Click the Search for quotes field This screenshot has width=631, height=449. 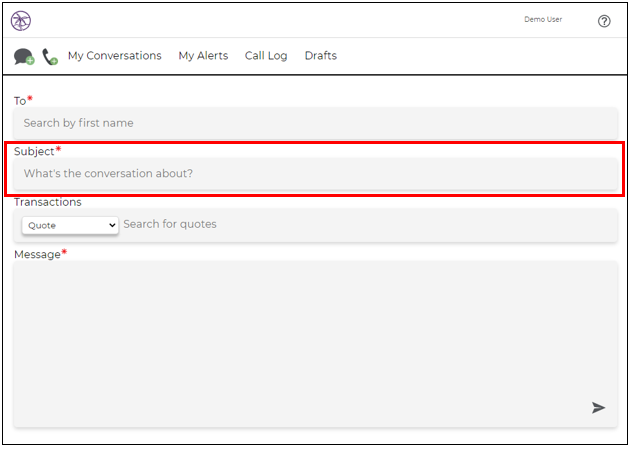pos(368,224)
